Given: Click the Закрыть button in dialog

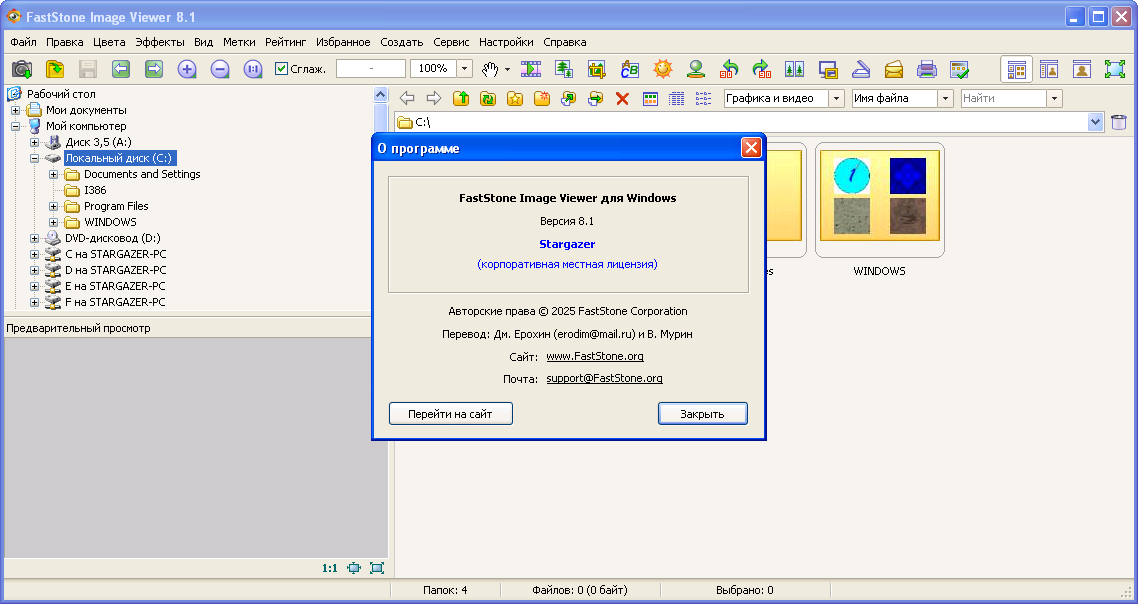Looking at the screenshot, I should pos(702,414).
